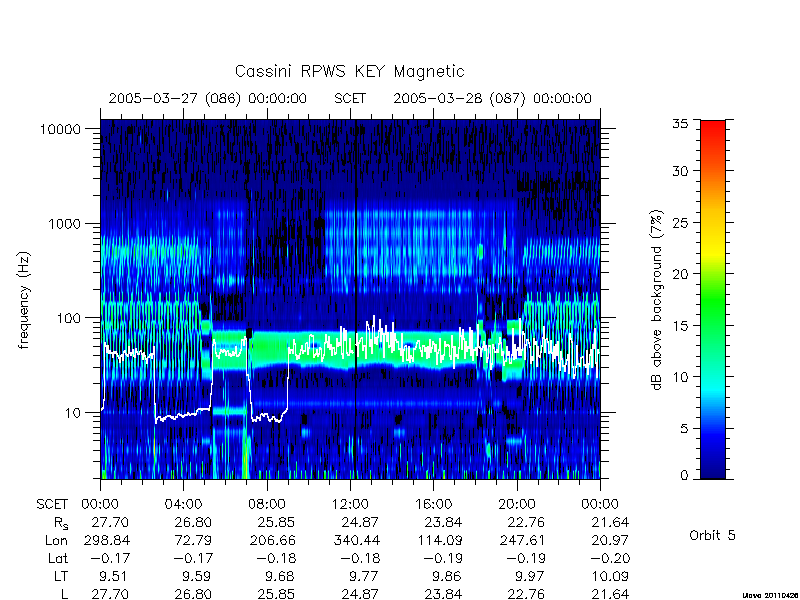
Task: Select L row value 21.64
Action: [x=610, y=594]
